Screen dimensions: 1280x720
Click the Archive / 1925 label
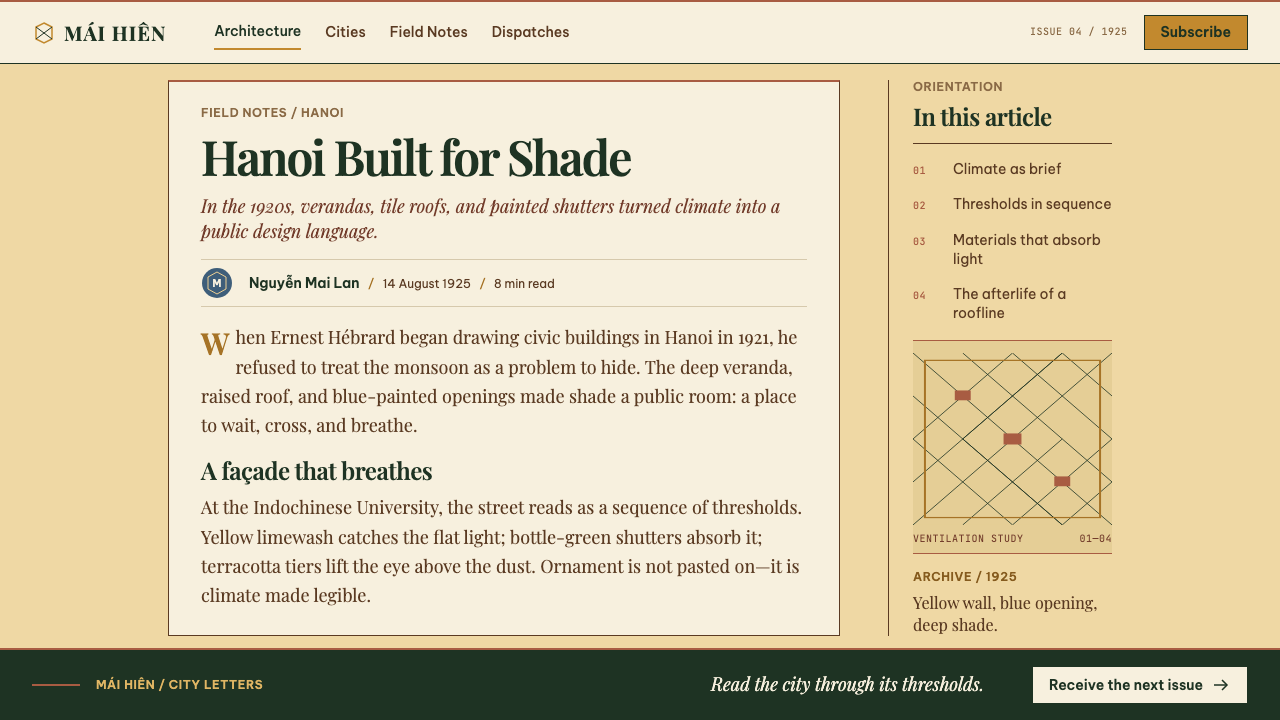[965, 577]
